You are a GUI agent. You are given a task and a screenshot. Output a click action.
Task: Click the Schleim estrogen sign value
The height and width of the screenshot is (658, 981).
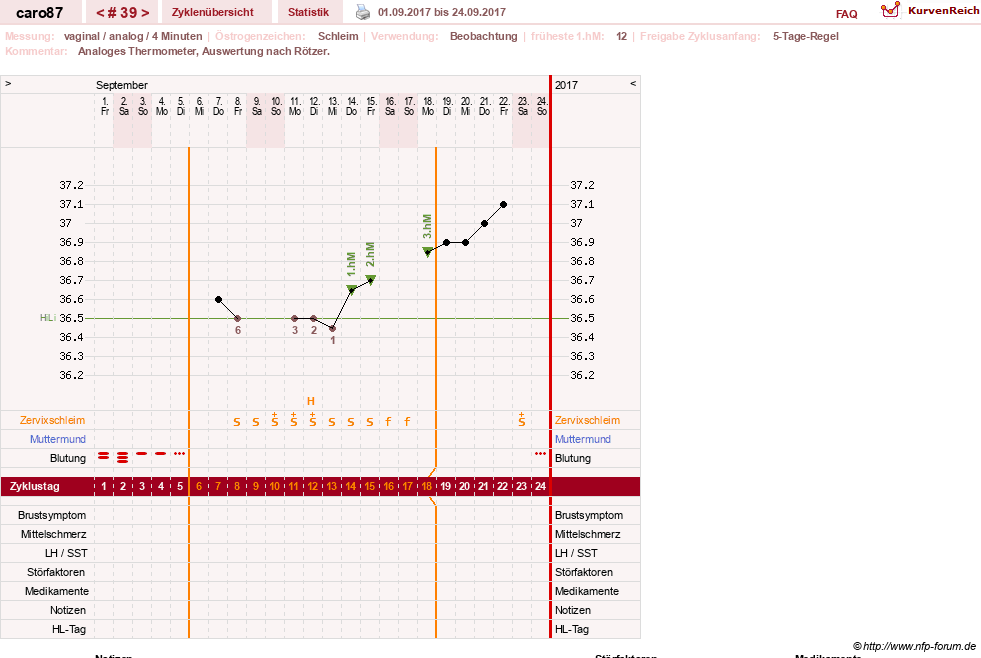(338, 36)
